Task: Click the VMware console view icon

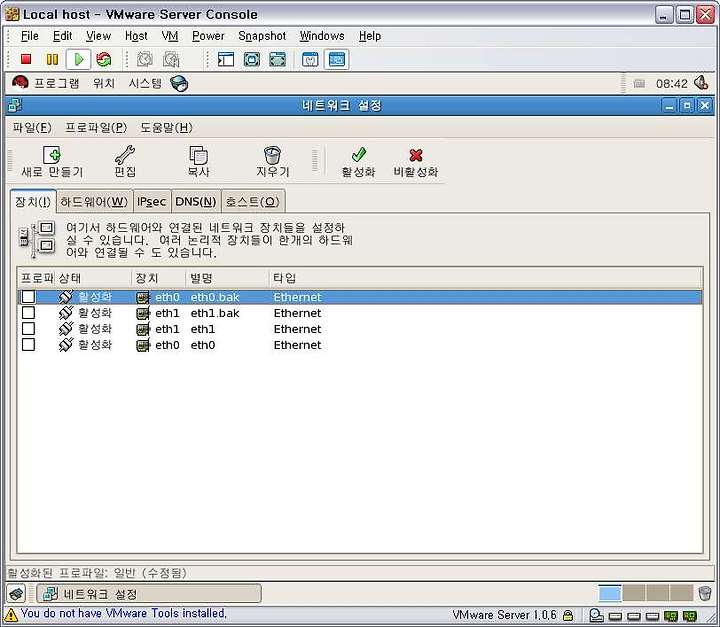Action: pyautogui.click(x=337, y=59)
